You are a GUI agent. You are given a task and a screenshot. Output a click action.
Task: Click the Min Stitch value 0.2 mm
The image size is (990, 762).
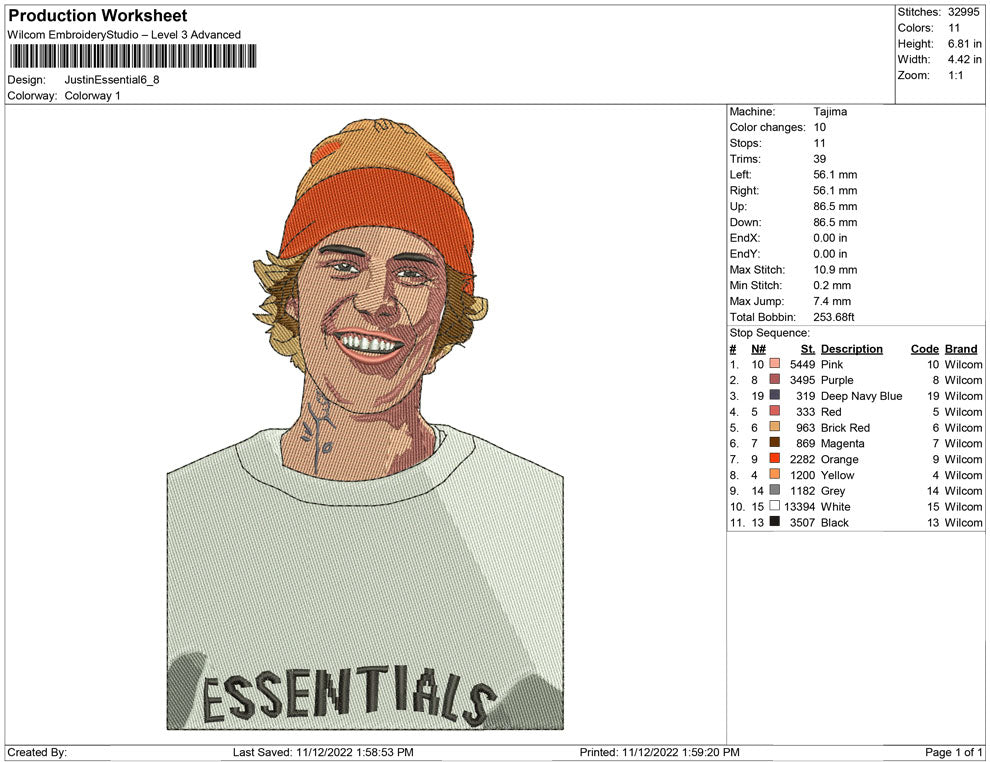coord(832,285)
